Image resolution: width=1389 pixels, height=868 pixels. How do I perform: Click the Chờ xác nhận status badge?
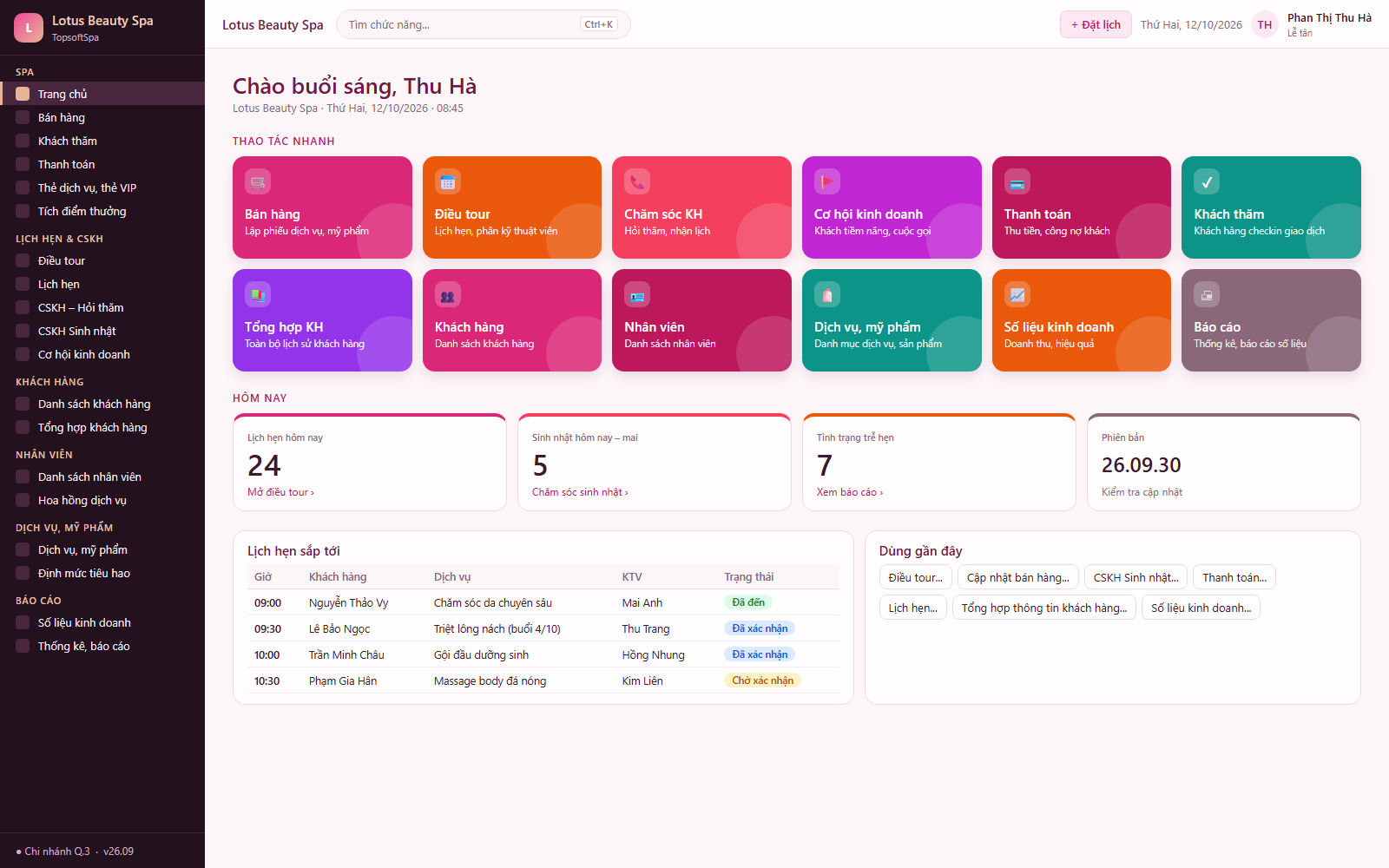coord(762,681)
